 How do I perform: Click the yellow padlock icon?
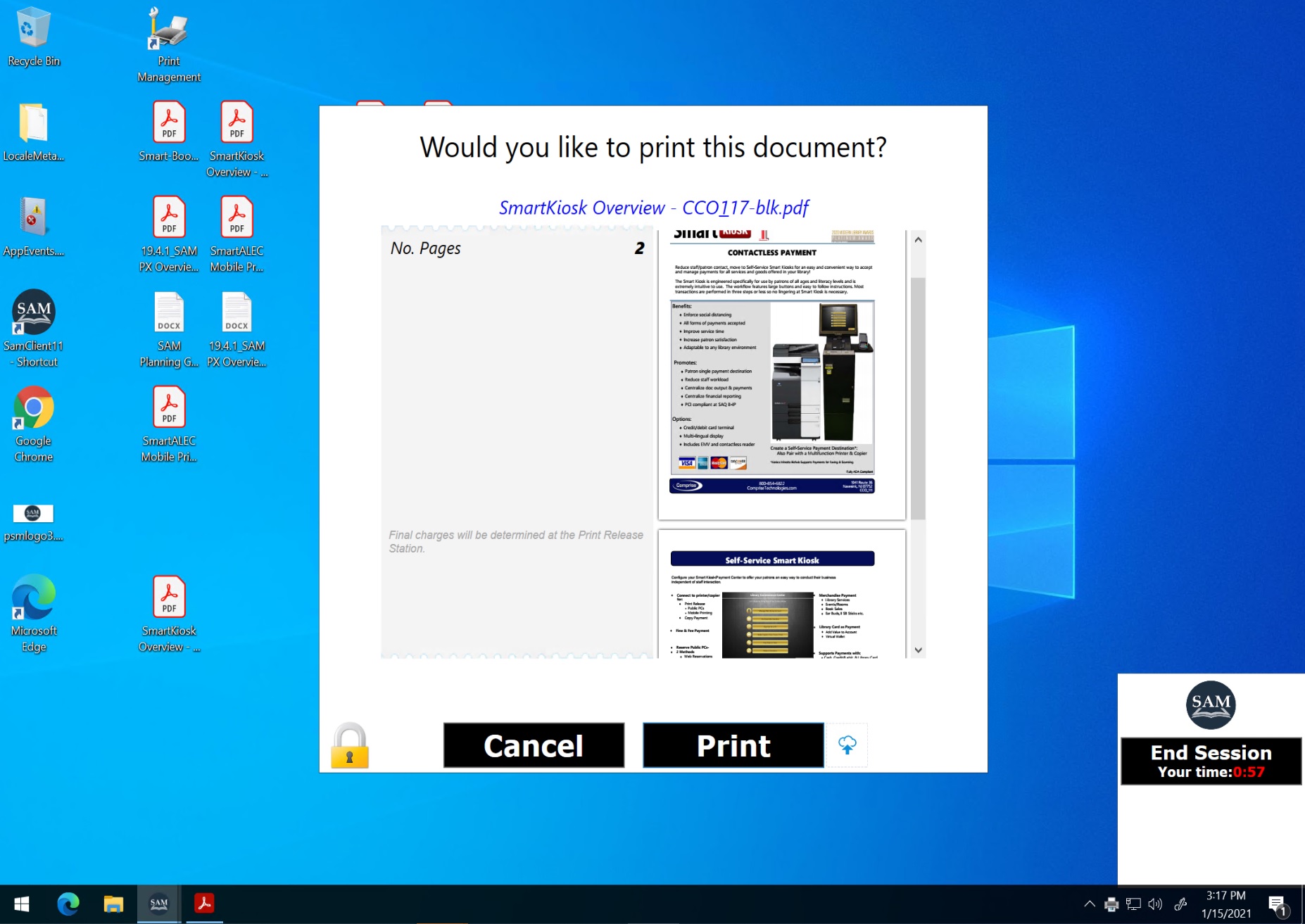click(350, 745)
